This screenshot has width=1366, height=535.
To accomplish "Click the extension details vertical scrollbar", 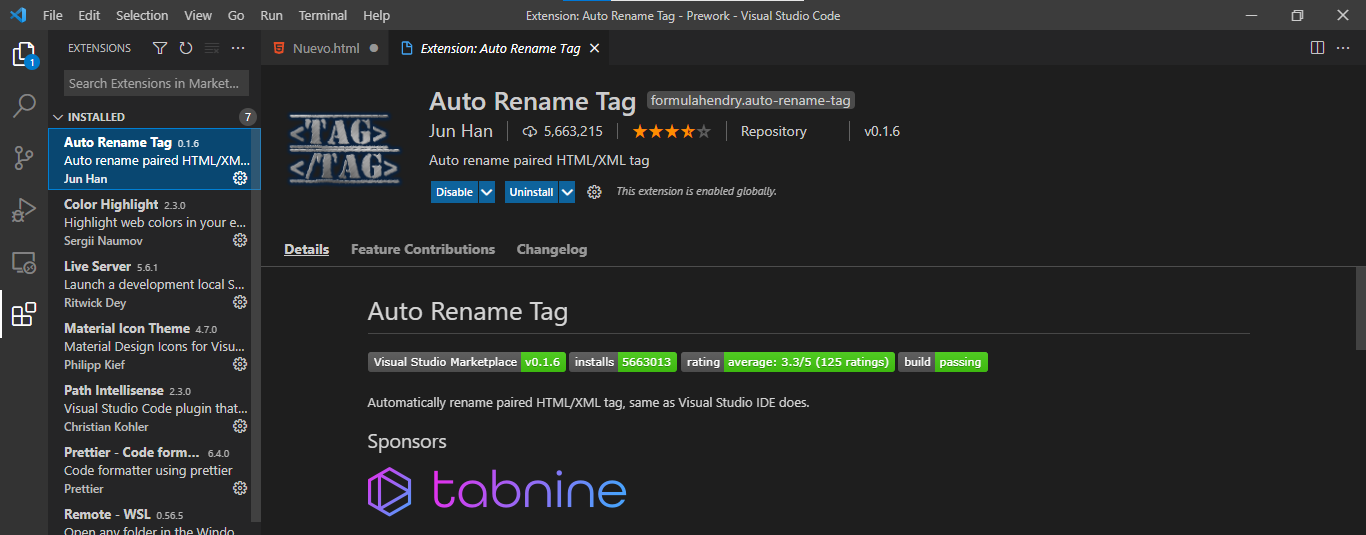I will (1359, 308).
